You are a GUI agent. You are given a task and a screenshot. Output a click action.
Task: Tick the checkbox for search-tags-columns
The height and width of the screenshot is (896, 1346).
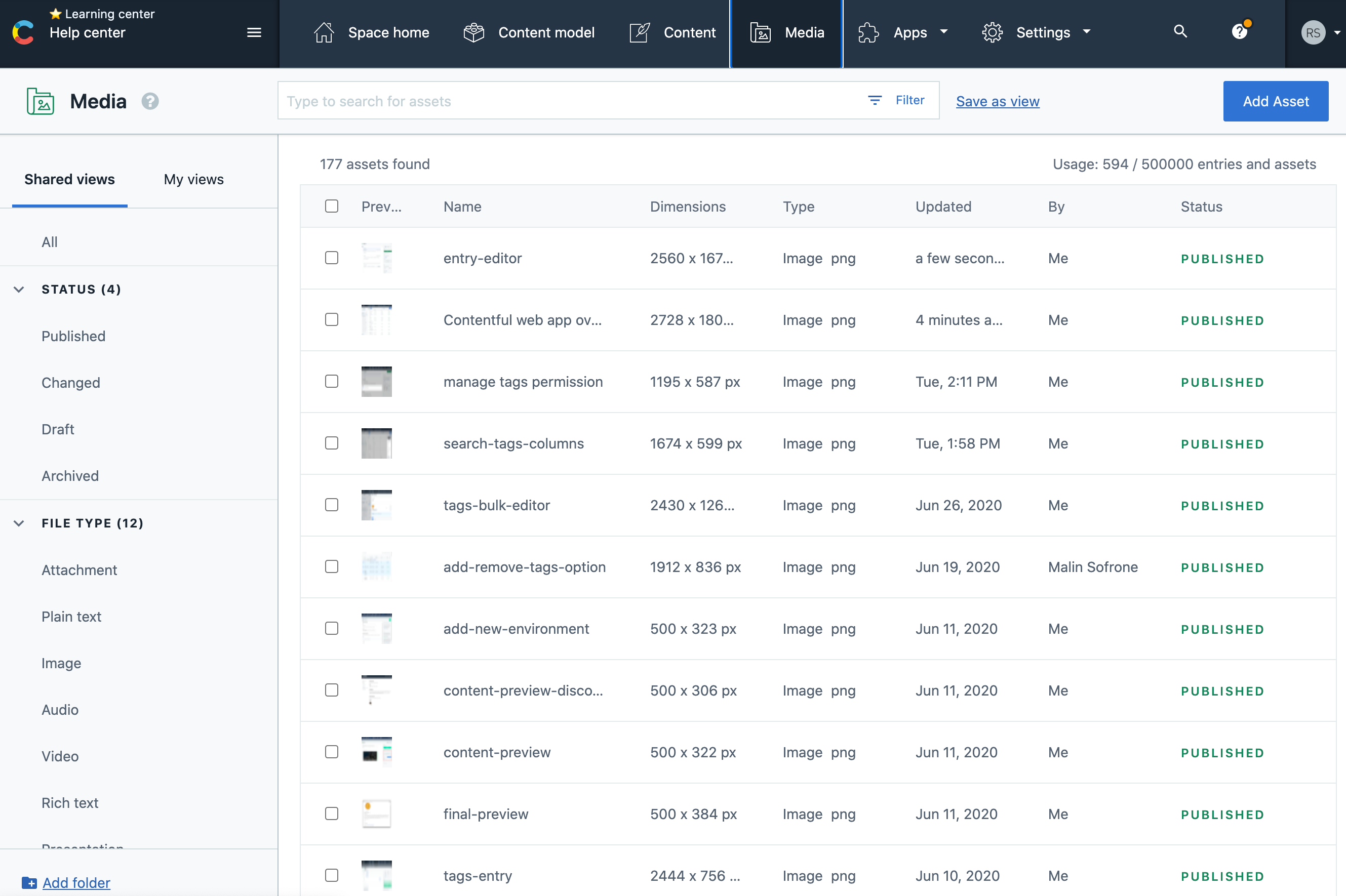tap(332, 443)
